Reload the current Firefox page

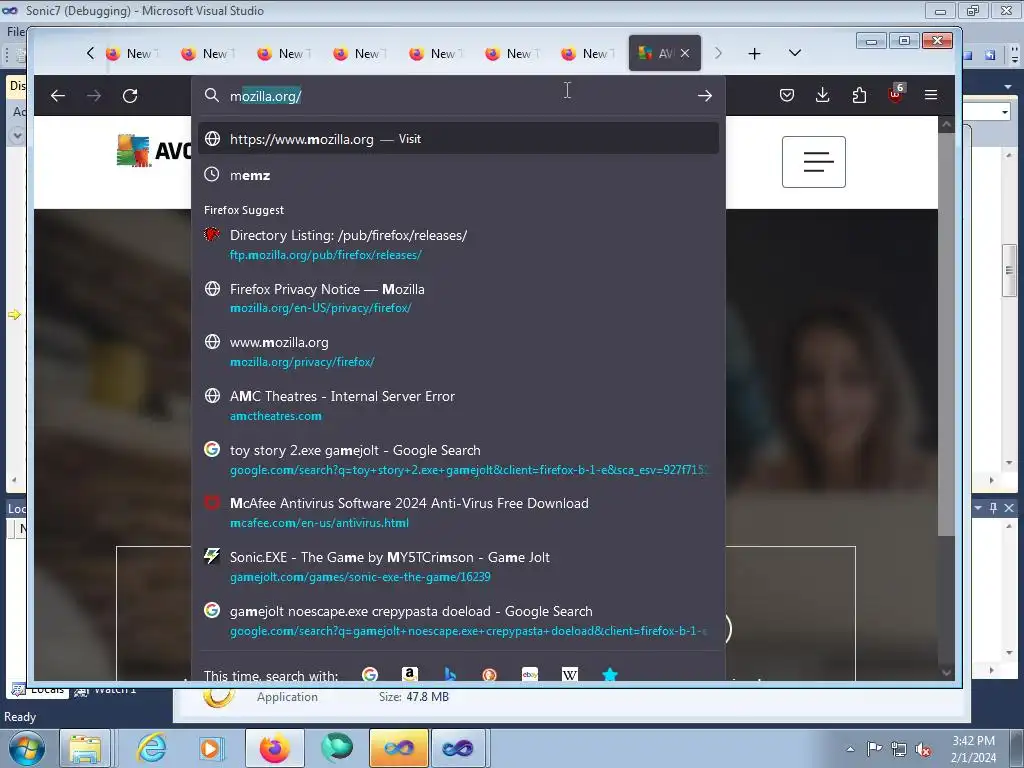coord(130,96)
